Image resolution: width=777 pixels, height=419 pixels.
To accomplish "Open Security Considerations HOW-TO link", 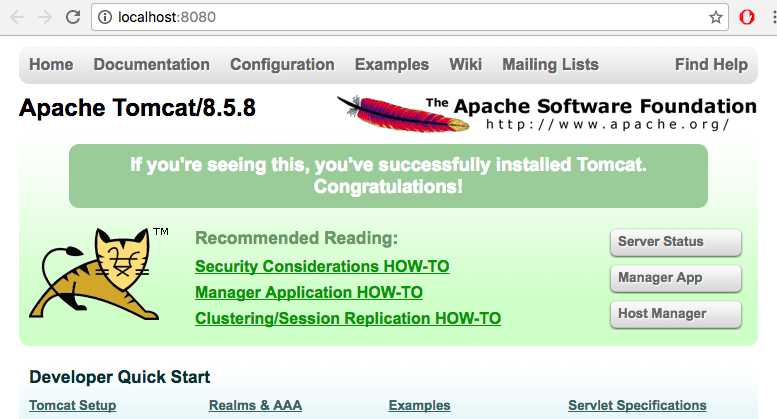I will tap(322, 266).
